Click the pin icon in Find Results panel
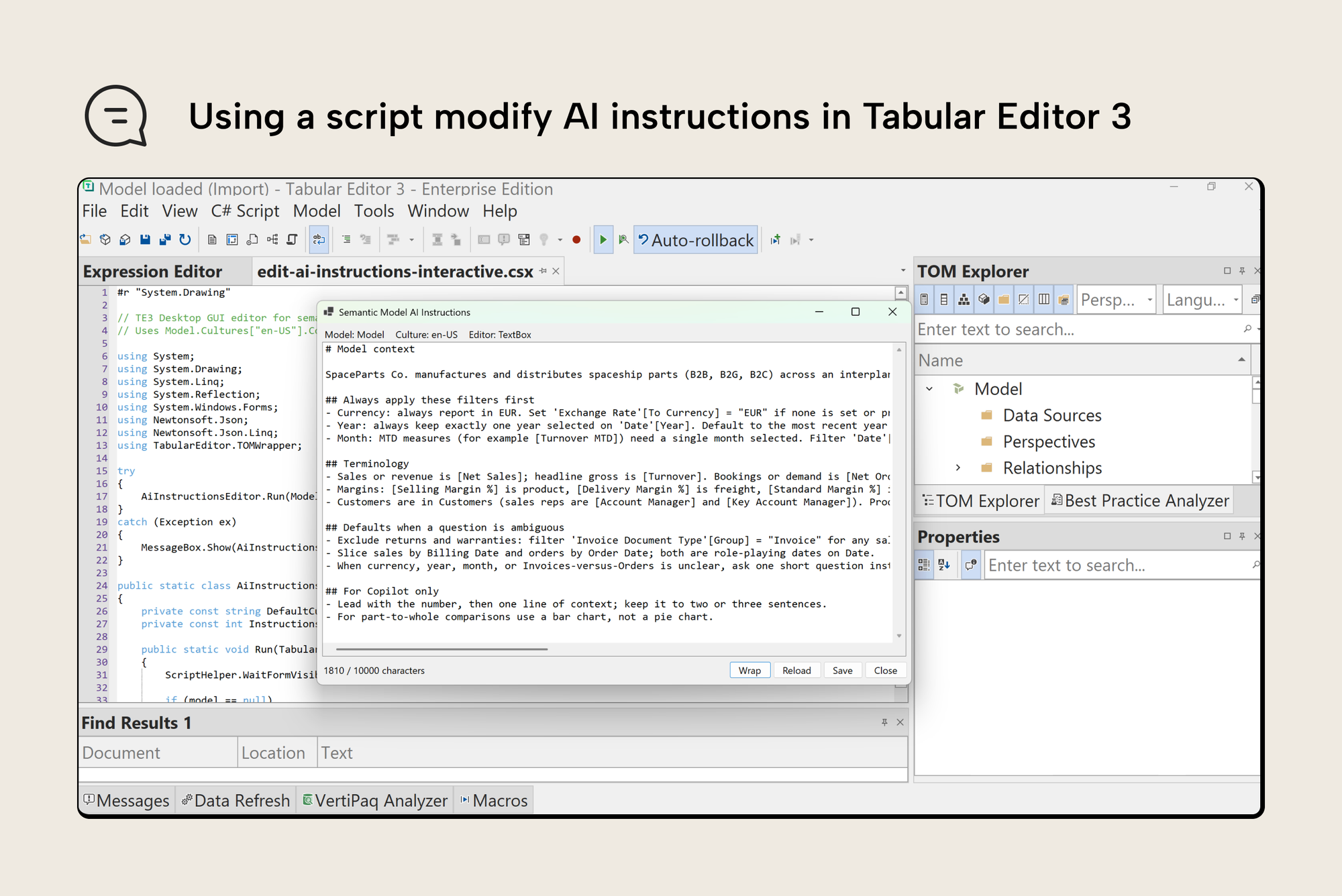 tap(884, 722)
